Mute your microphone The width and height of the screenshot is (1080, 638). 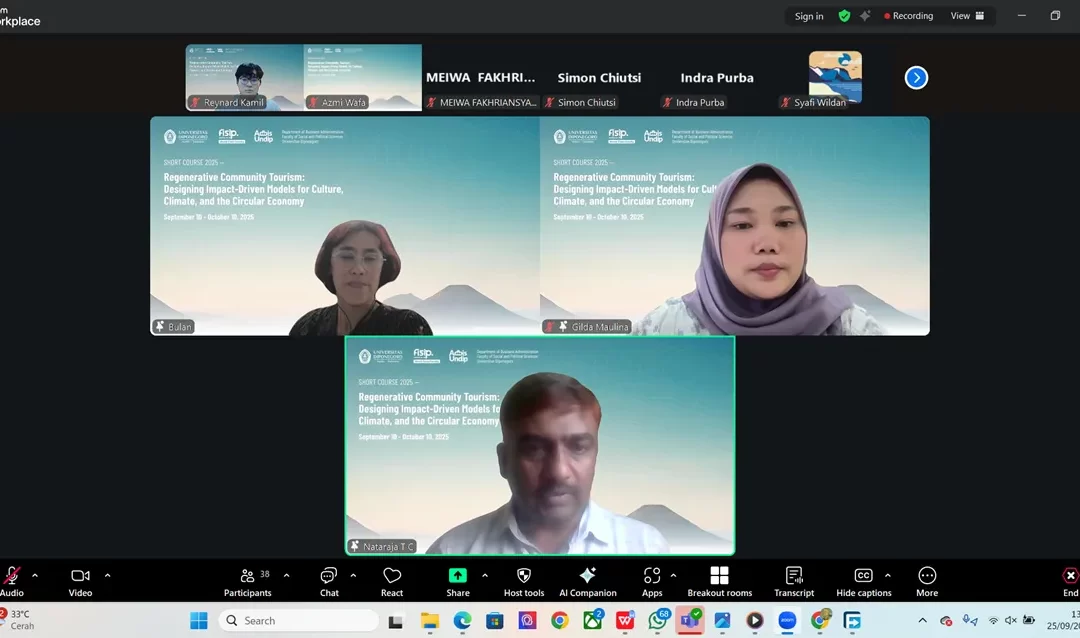(10, 578)
